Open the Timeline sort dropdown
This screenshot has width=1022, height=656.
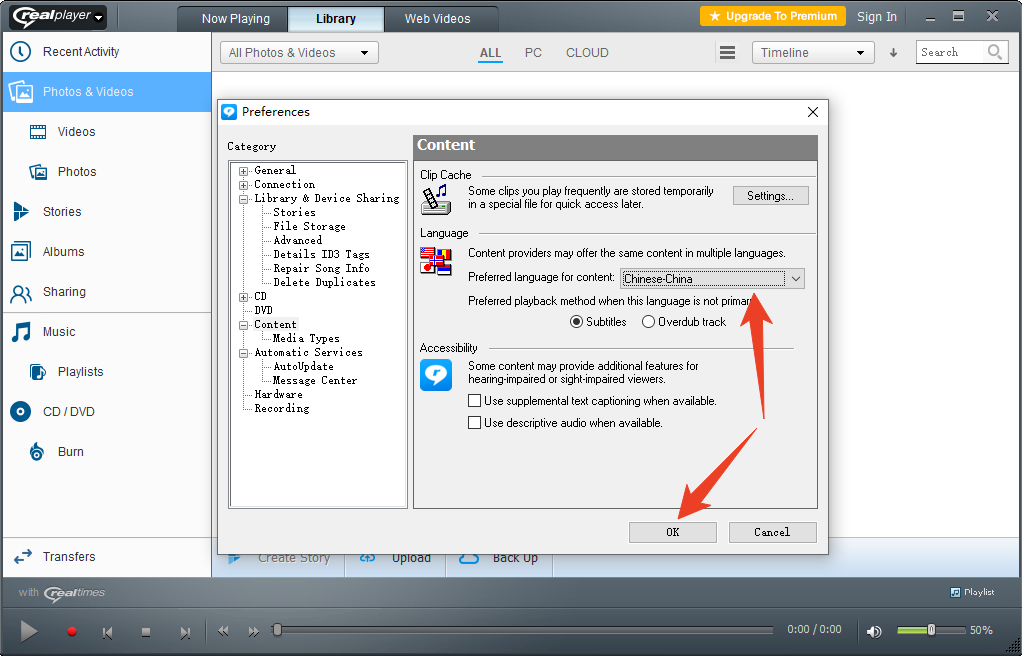coord(812,53)
